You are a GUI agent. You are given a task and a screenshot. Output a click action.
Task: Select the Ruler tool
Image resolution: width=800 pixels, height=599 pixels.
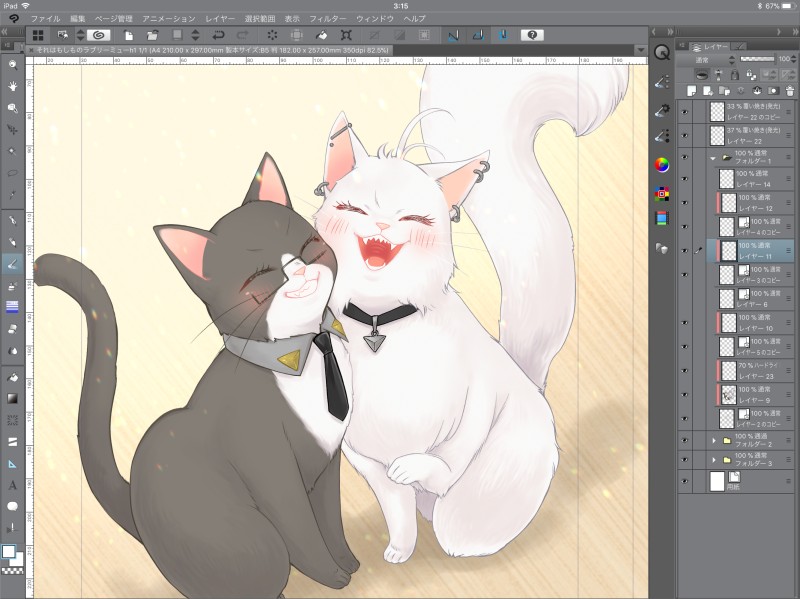point(12,464)
